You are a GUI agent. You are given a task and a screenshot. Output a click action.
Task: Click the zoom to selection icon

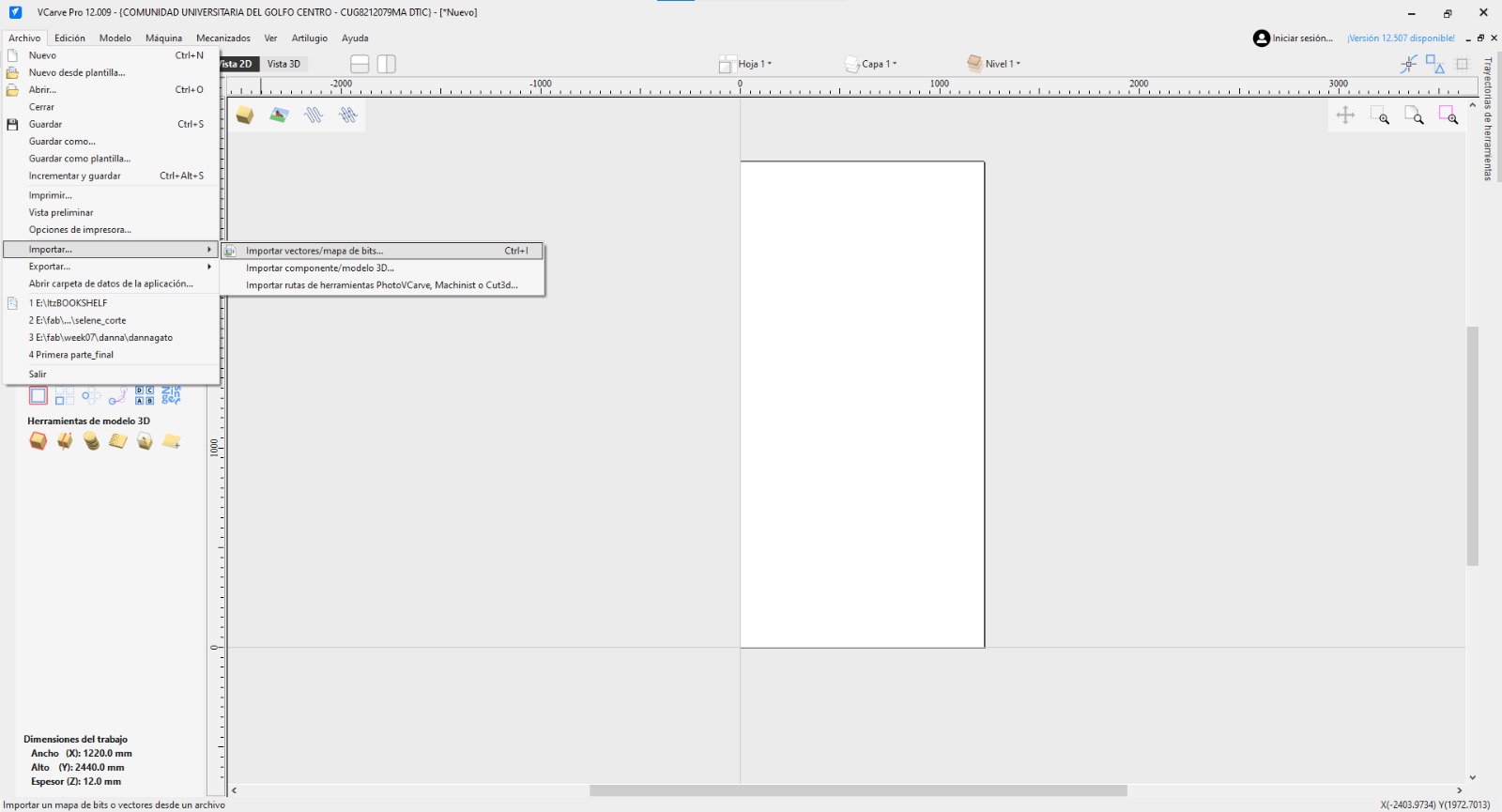(1448, 115)
